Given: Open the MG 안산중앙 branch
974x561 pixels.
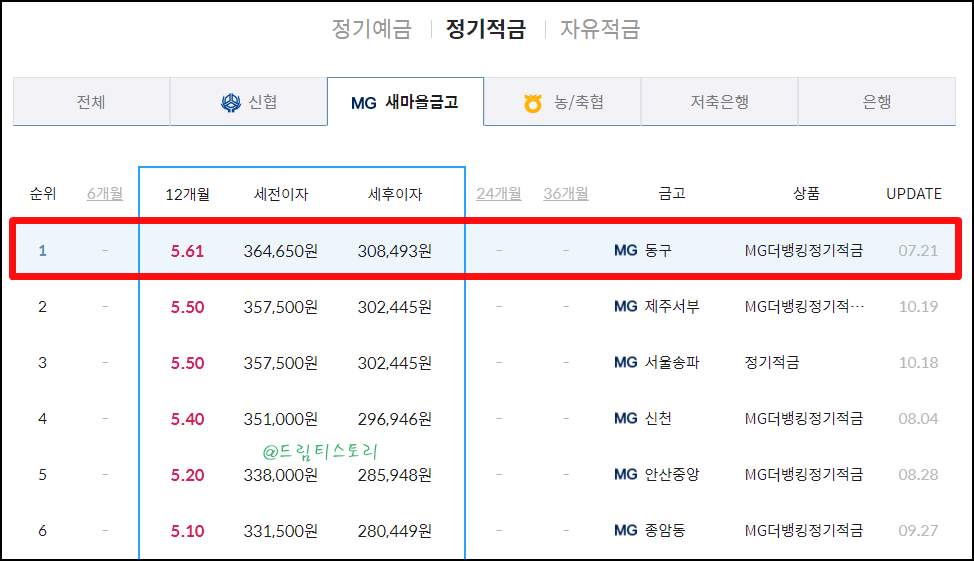Looking at the screenshot, I should pos(657,474).
